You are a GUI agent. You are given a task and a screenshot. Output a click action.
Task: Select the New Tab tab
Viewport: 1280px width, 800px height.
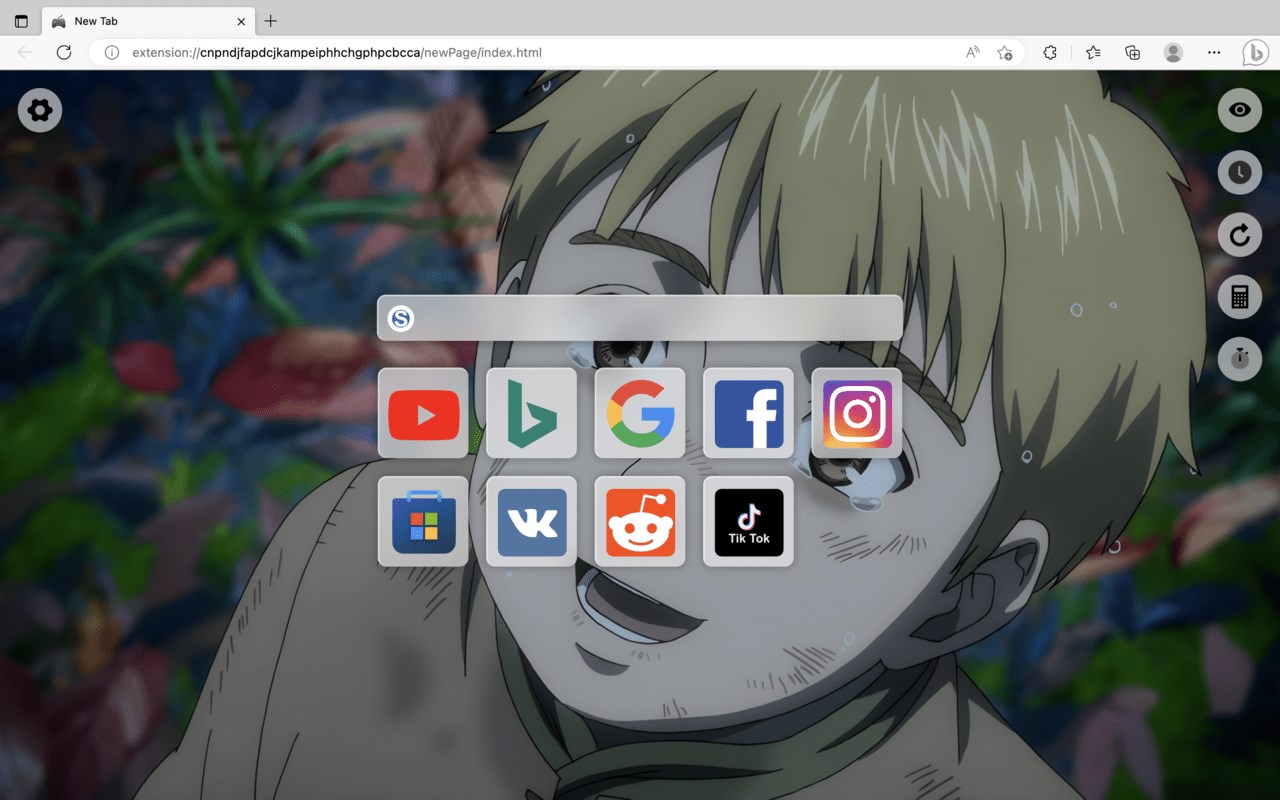click(x=148, y=21)
